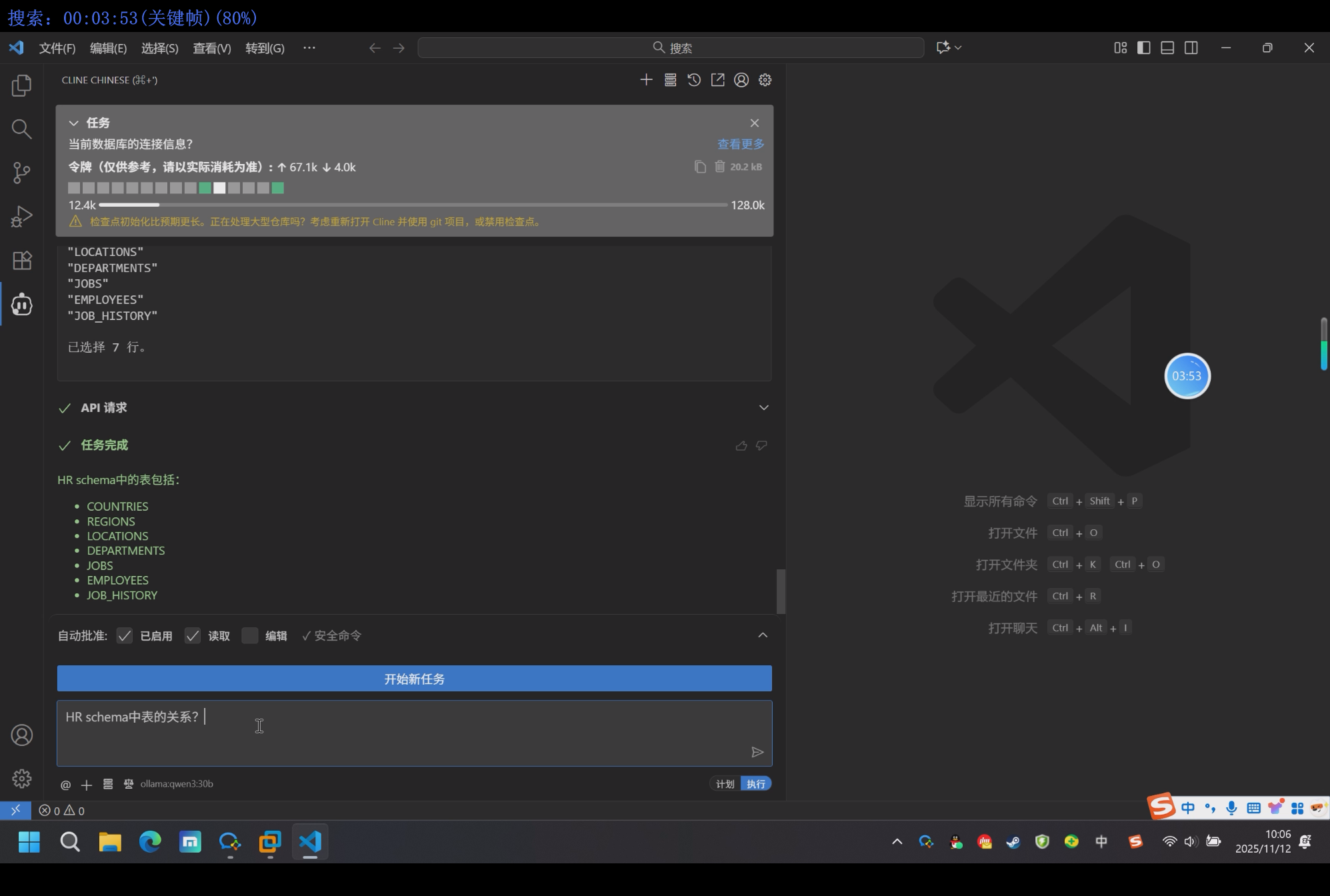Collapse the 任务 header chevron

(x=74, y=123)
